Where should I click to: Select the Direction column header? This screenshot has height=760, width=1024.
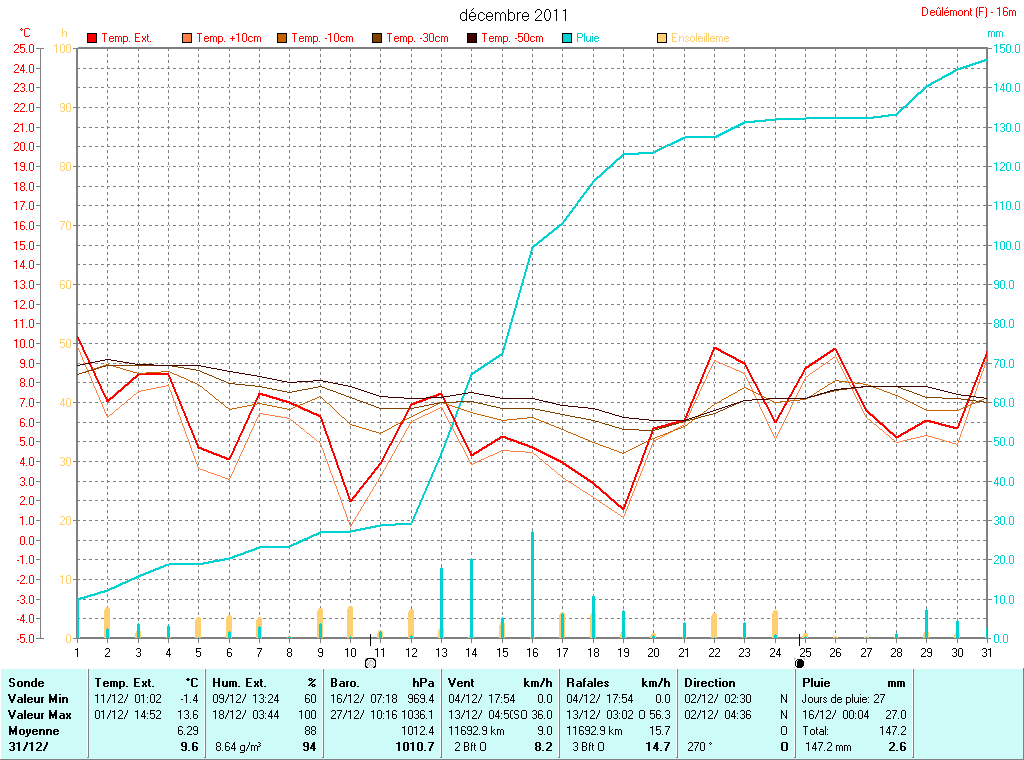point(709,683)
